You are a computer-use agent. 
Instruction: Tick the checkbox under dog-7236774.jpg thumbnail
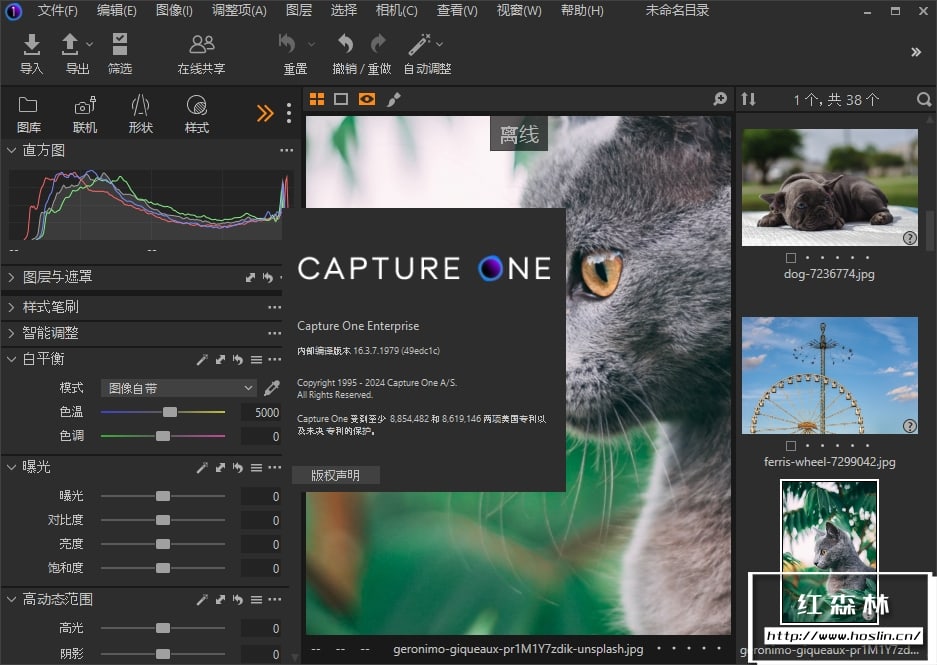791,258
